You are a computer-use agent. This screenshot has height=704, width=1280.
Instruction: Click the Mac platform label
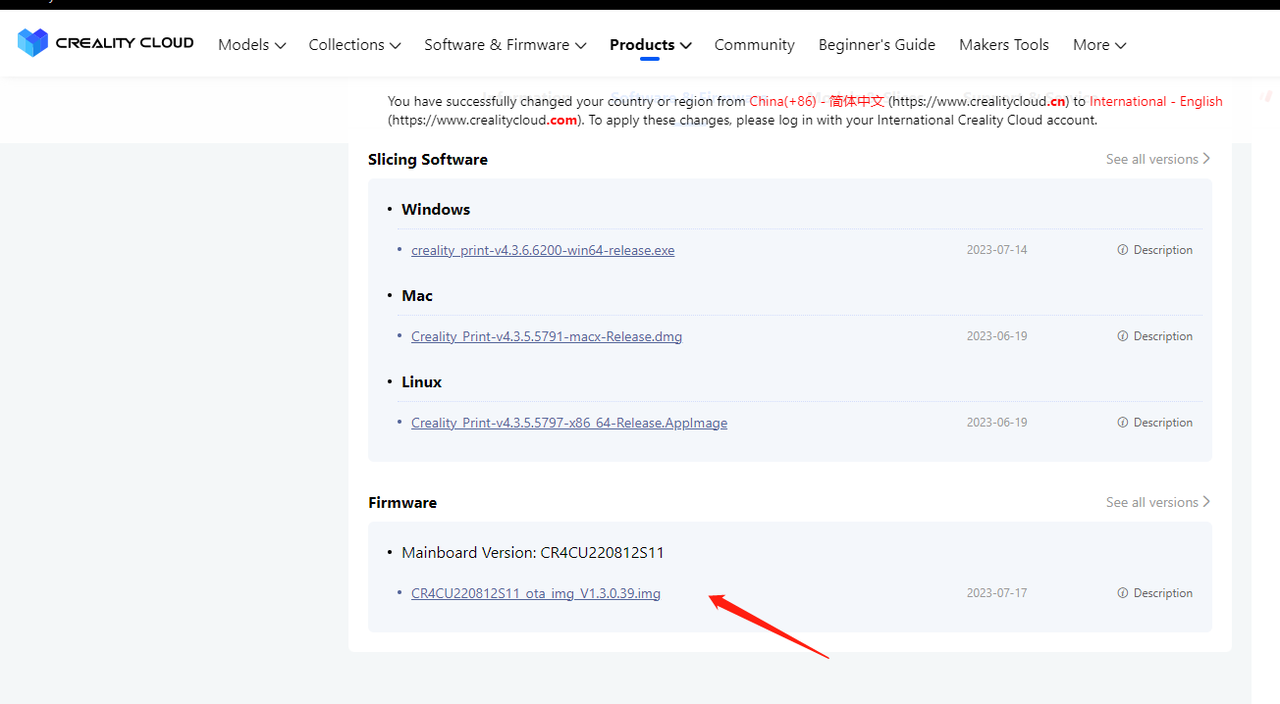[x=417, y=296]
